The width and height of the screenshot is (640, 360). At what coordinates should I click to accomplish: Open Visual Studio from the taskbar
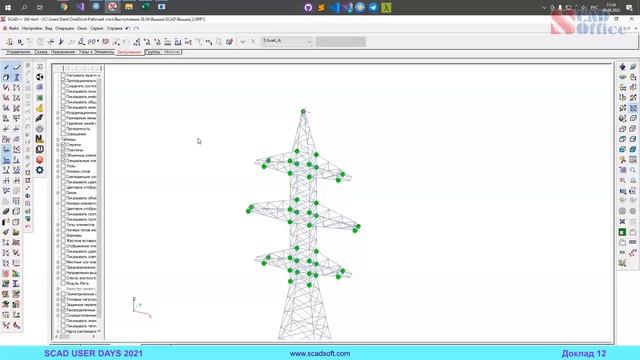80,7
